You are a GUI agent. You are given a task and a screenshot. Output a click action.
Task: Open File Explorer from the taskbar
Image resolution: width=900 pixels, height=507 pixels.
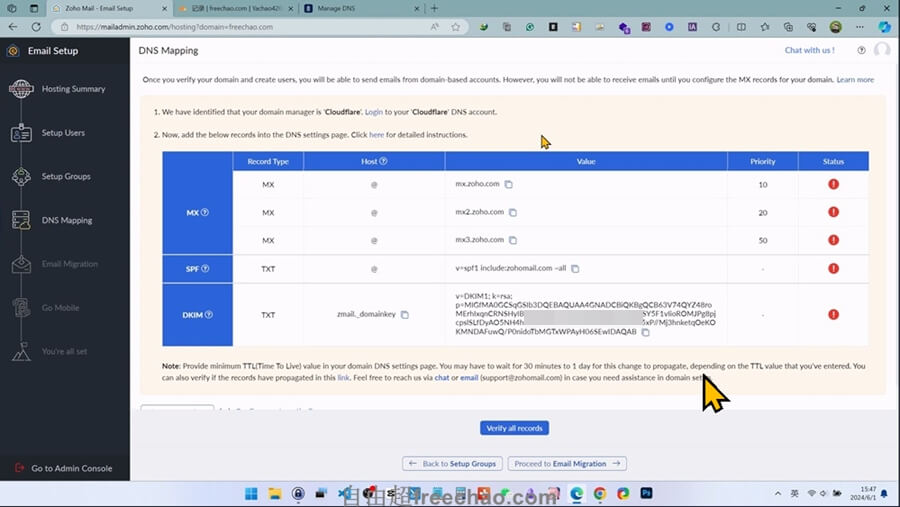tap(275, 494)
